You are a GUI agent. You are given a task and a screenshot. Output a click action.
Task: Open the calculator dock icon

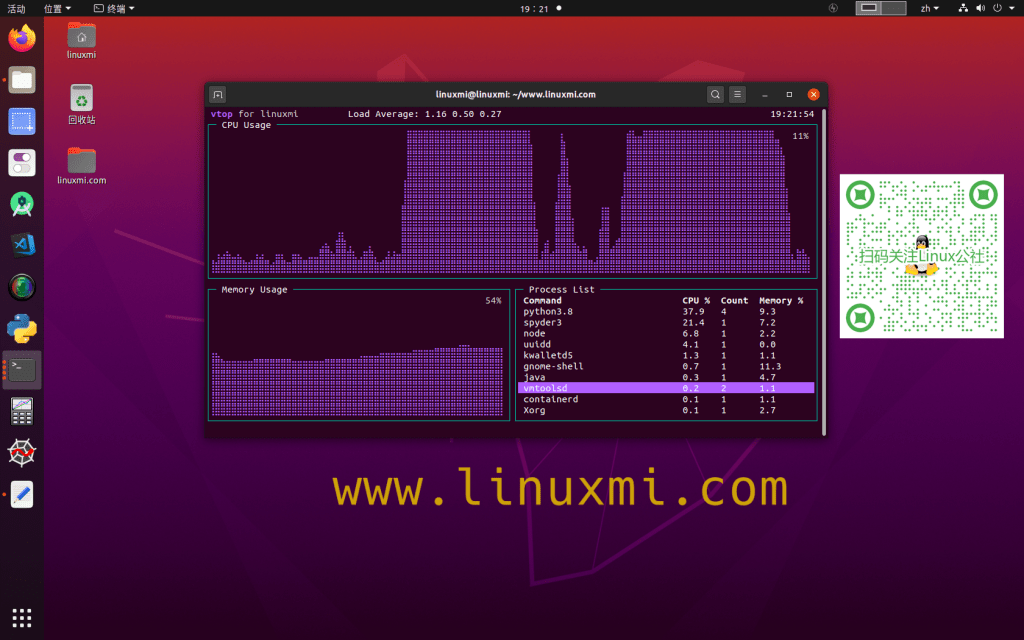[22, 411]
